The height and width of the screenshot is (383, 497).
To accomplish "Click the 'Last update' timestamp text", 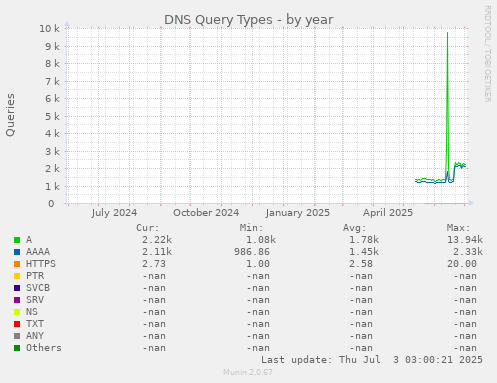I will [372, 360].
